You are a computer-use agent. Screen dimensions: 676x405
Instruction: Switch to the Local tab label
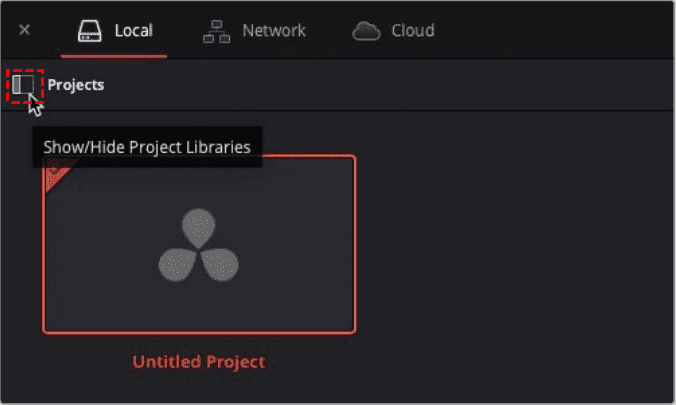point(134,31)
